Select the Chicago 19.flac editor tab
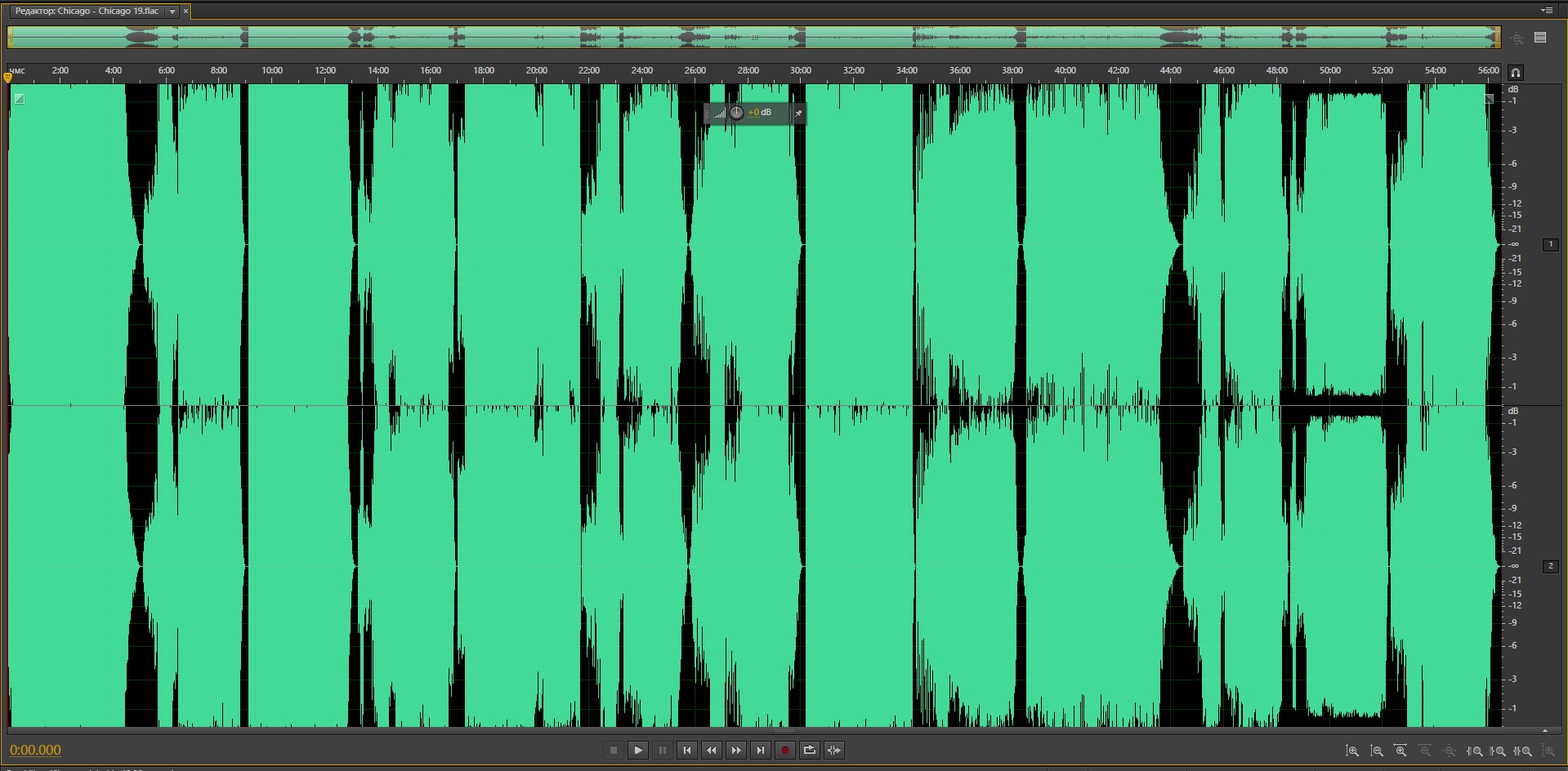The image size is (1568, 771). pyautogui.click(x=87, y=11)
